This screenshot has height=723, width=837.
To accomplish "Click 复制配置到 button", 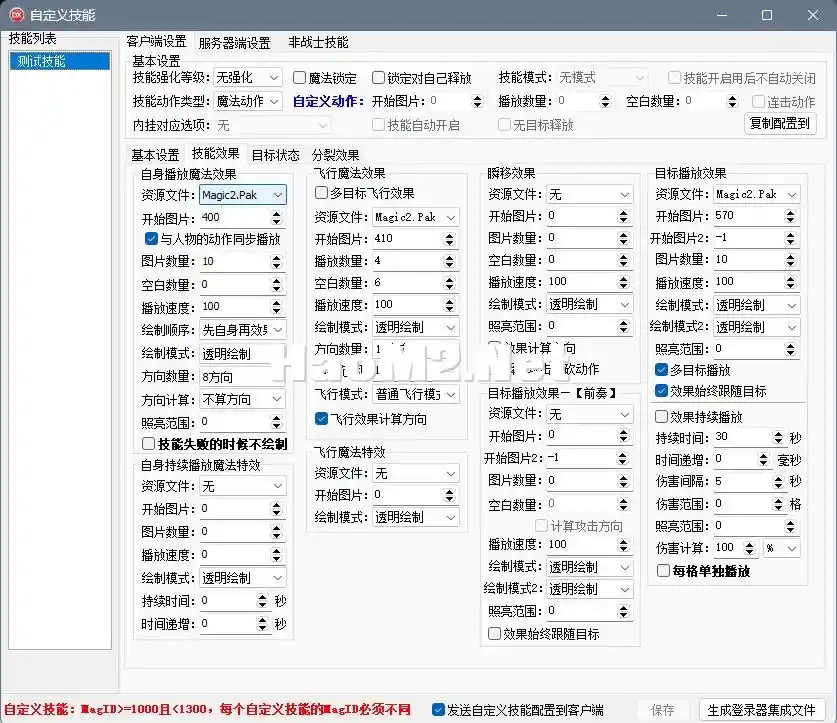I will click(779, 124).
